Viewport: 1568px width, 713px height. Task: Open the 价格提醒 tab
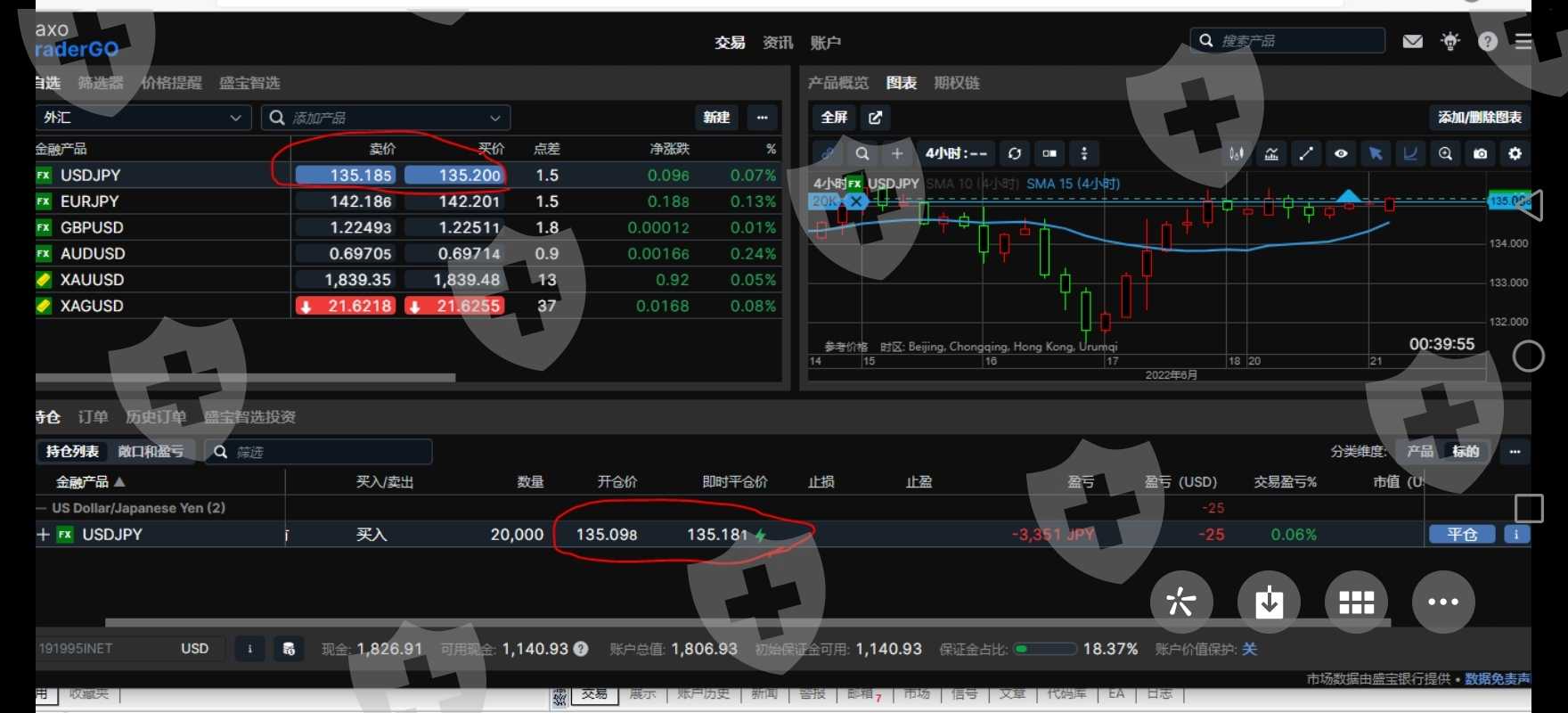coord(171,83)
